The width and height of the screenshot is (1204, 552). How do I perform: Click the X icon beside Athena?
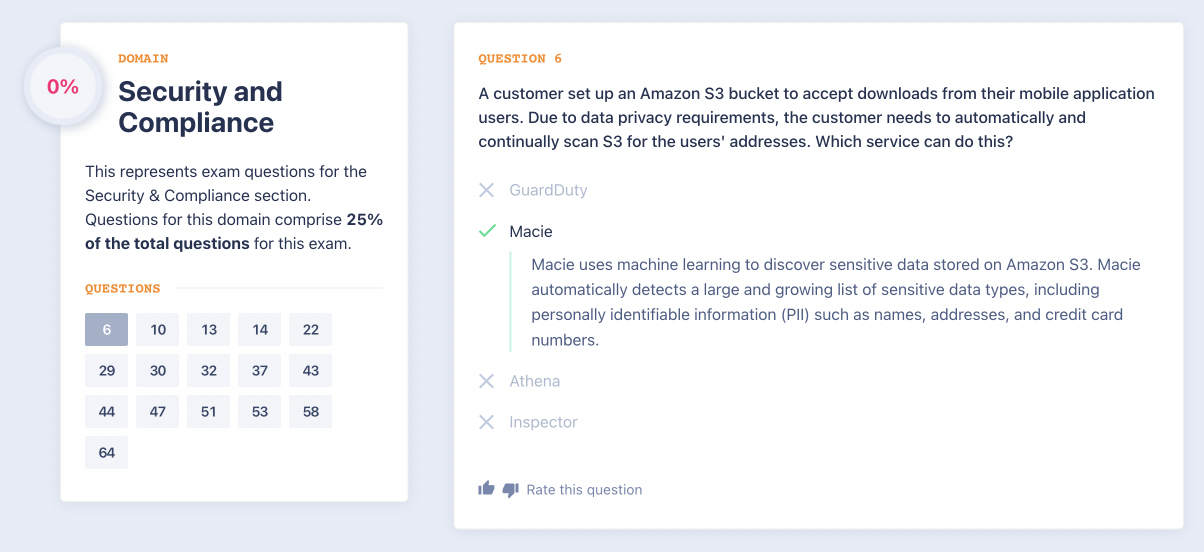pos(487,381)
